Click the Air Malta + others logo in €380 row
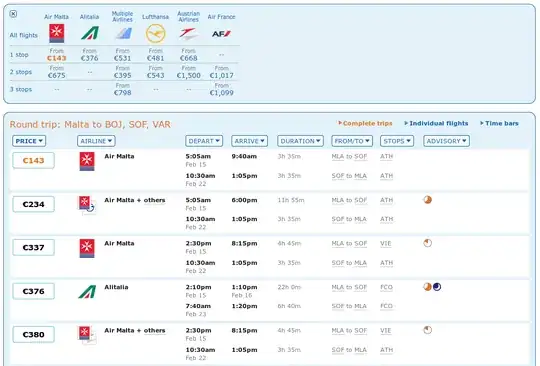 [x=87, y=335]
